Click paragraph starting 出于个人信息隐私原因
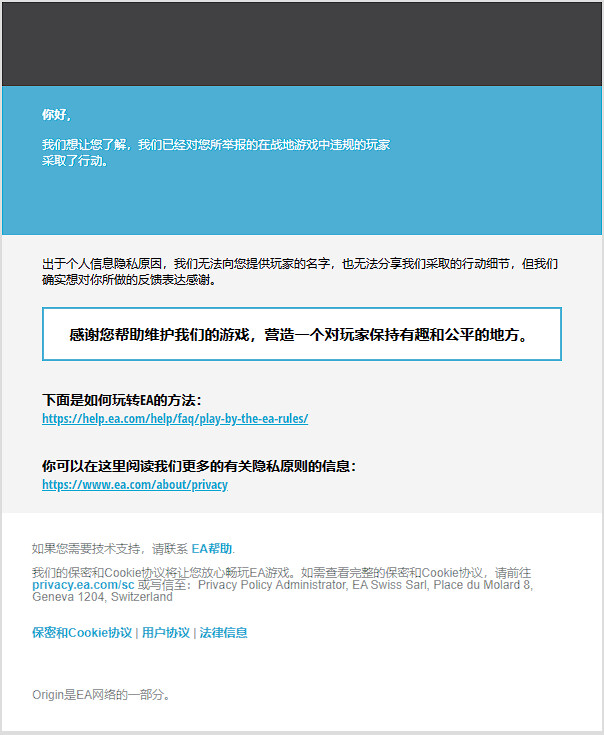604x735 pixels. tap(300, 272)
